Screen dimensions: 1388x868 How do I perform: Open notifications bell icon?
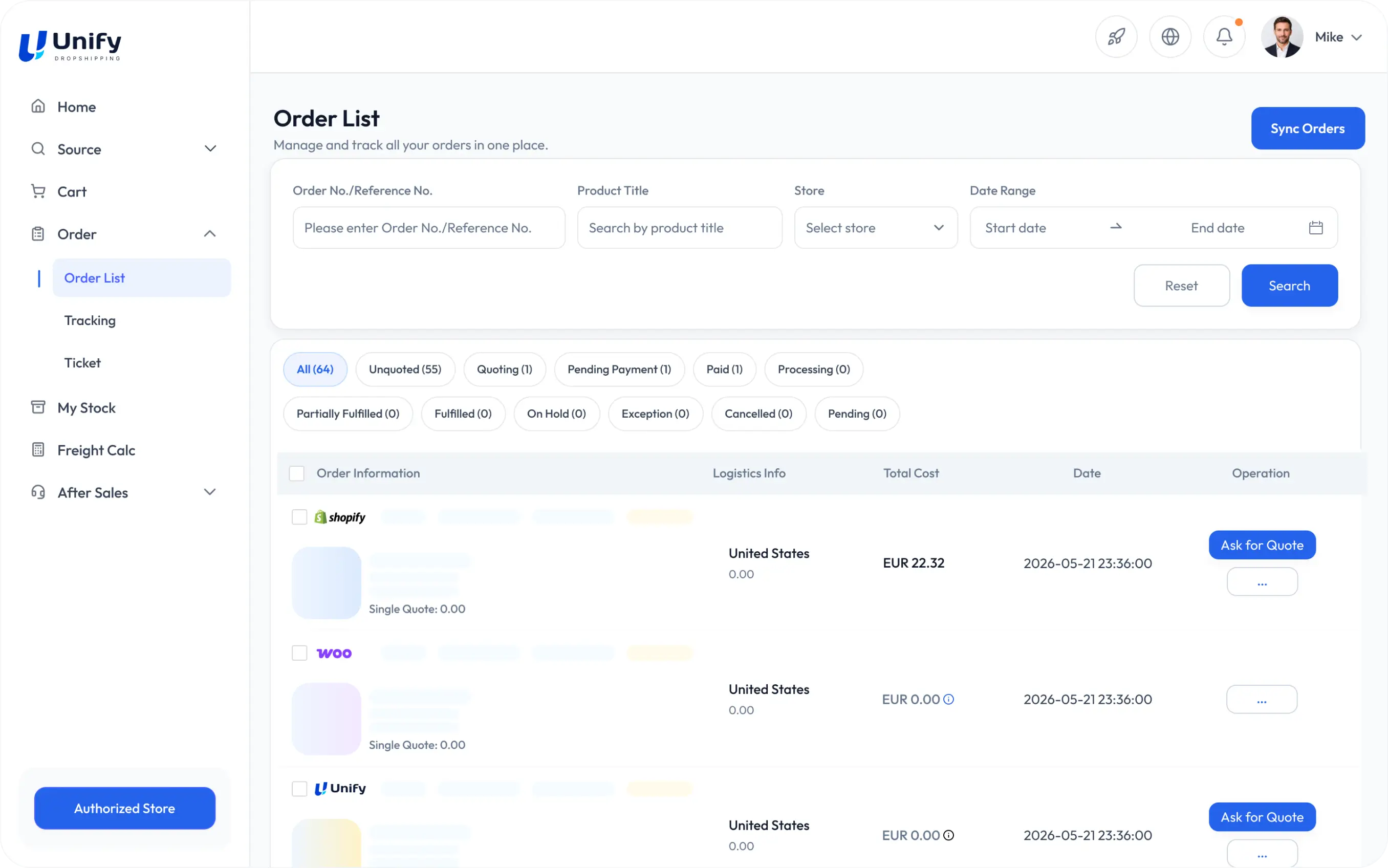tap(1224, 37)
